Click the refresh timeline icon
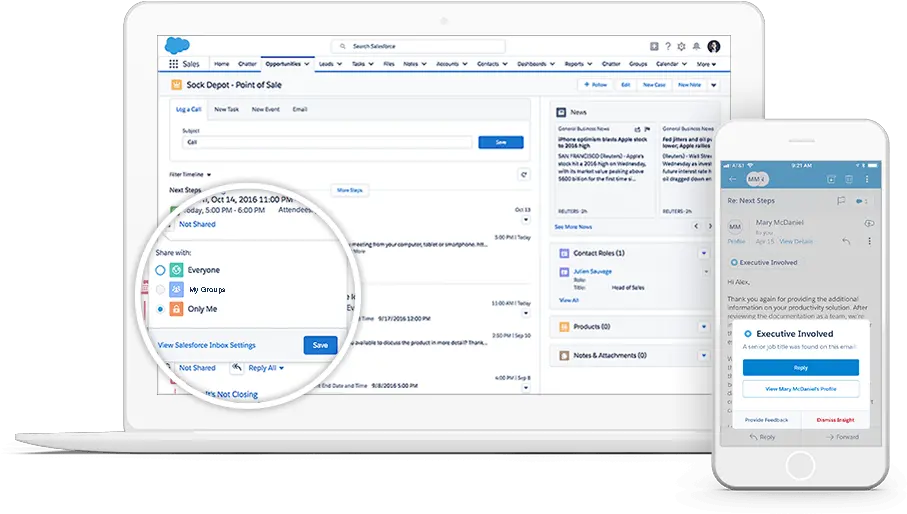This screenshot has width=907, height=514. (x=524, y=175)
